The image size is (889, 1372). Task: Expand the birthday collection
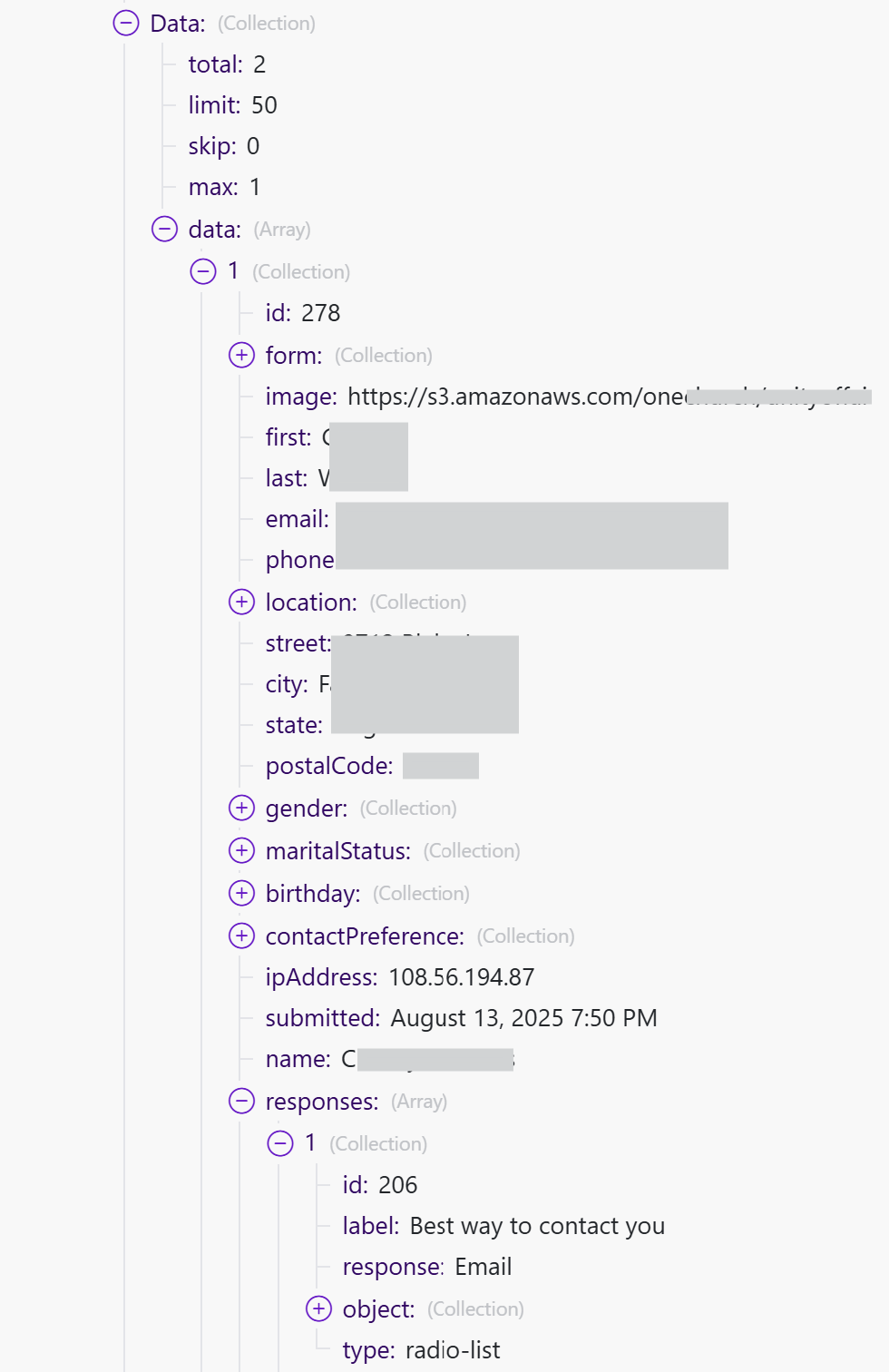(x=241, y=893)
